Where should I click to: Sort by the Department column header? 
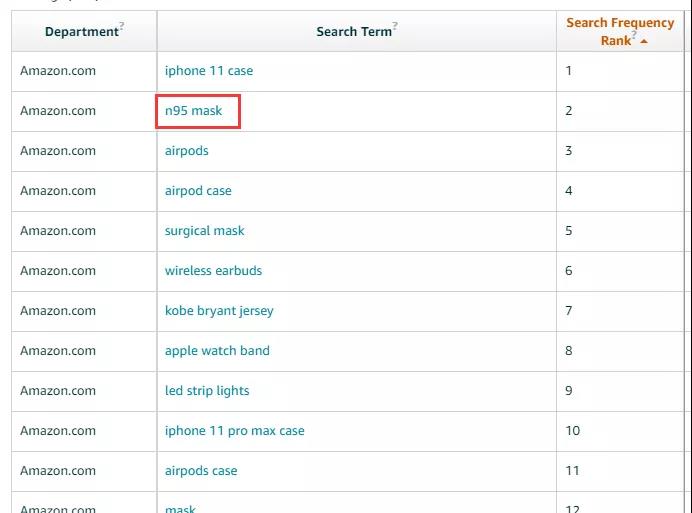[x=81, y=32]
